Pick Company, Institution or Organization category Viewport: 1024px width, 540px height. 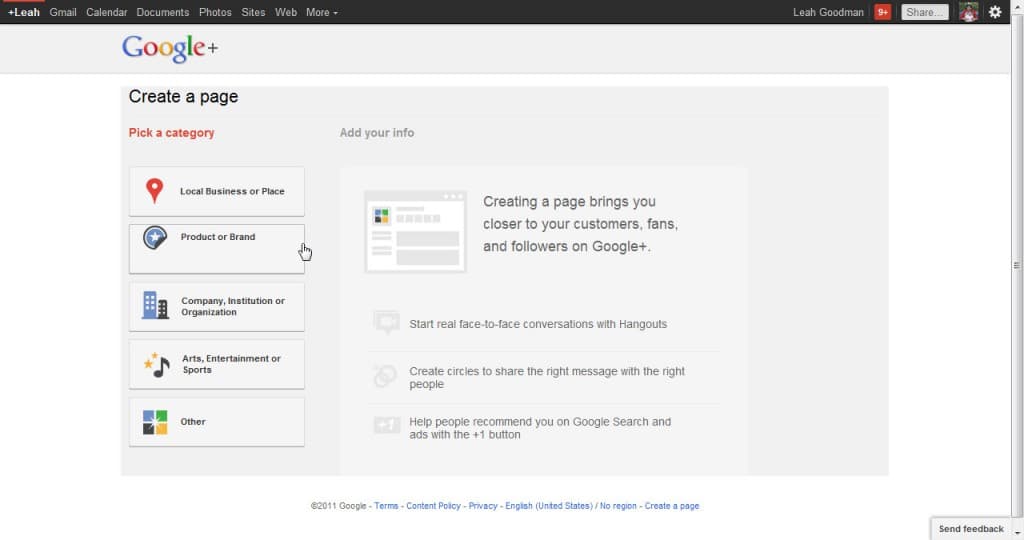tap(217, 306)
